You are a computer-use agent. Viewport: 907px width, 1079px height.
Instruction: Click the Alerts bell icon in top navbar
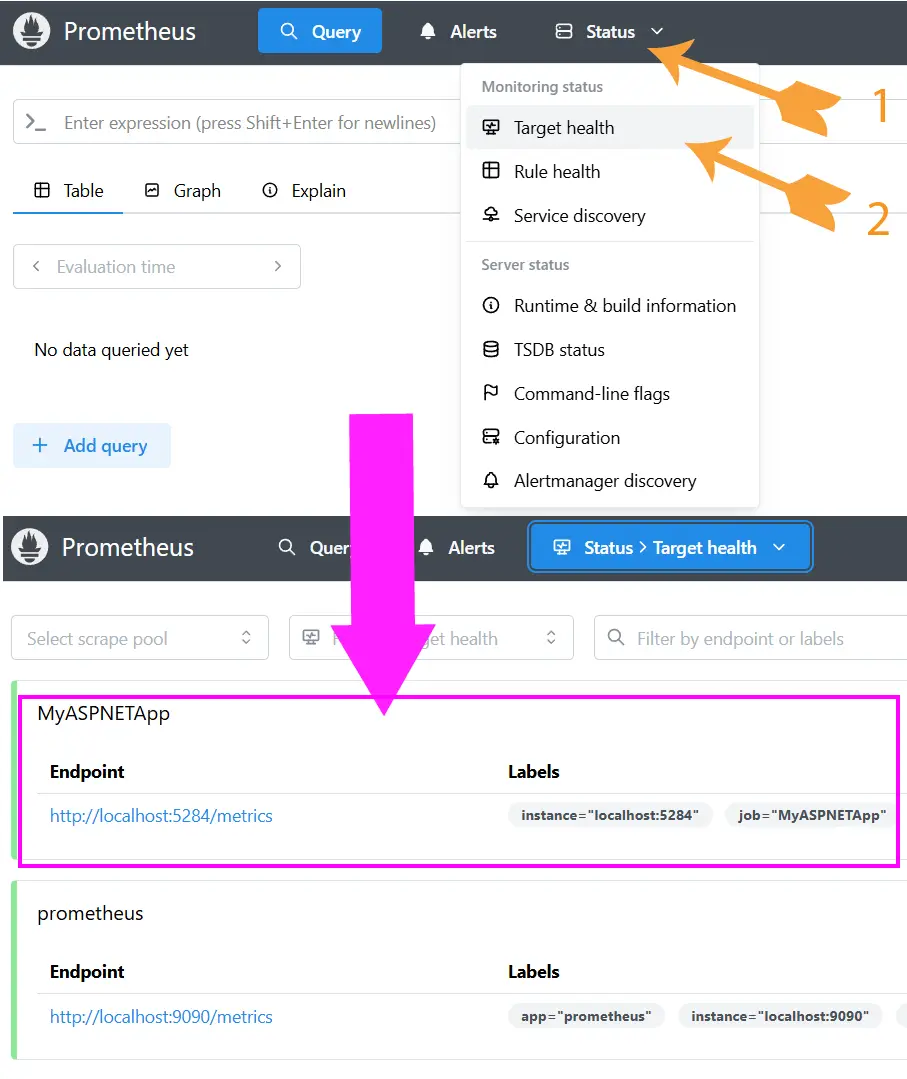point(428,32)
